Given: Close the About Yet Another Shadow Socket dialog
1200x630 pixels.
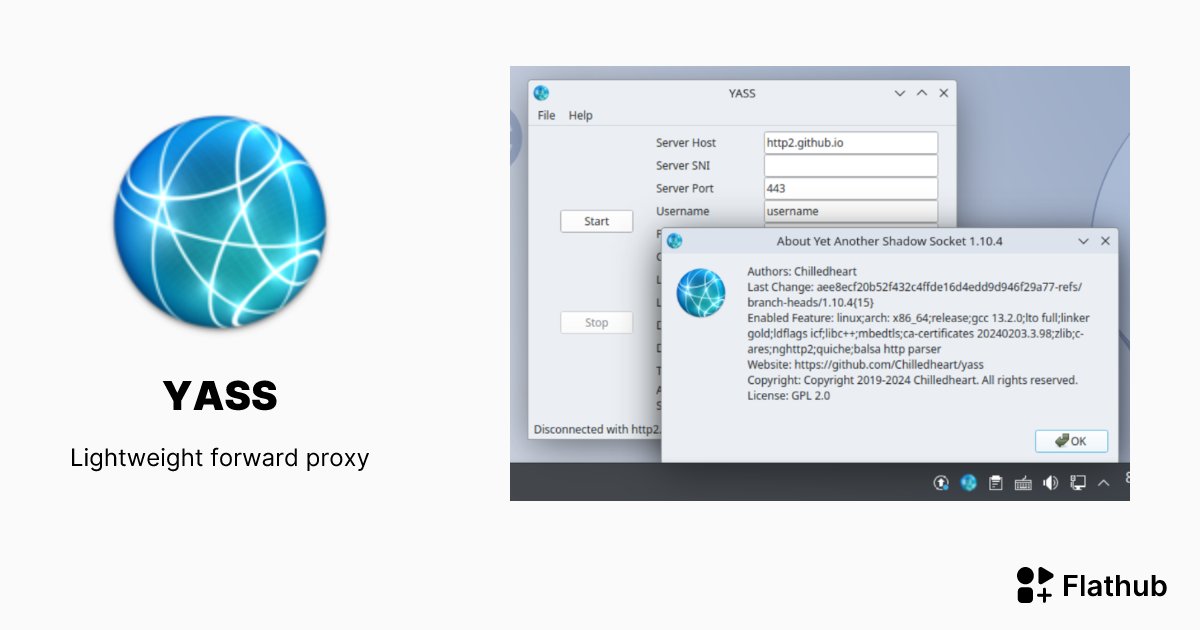Looking at the screenshot, I should coord(1105,241).
